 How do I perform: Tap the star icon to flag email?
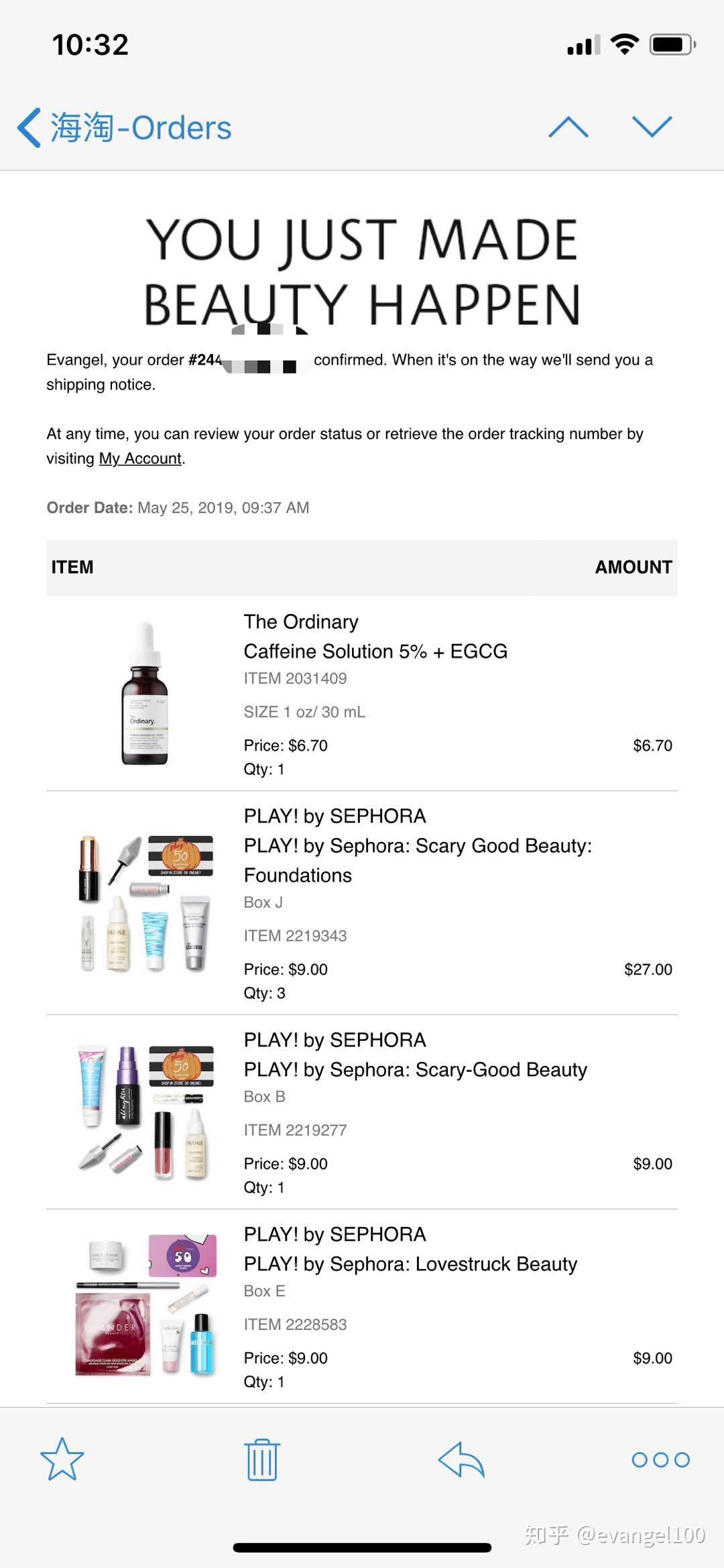62,1459
